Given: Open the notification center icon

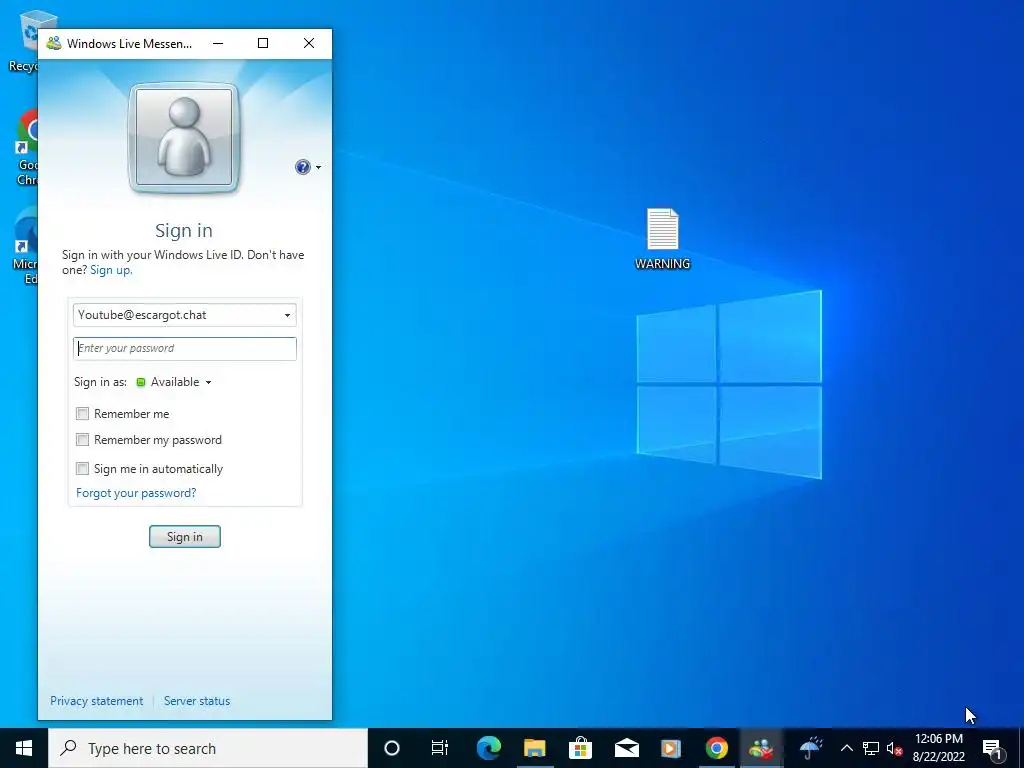Looking at the screenshot, I should click(993, 748).
